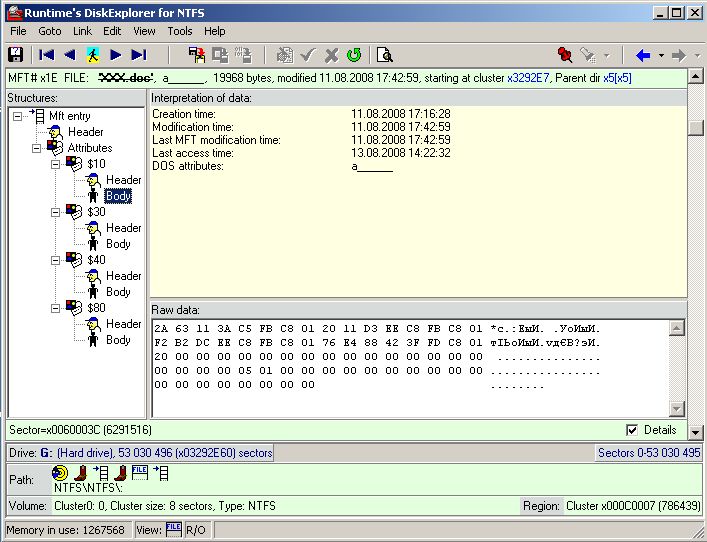Click the Raw data scrollbar down arrow
707x542 pixels.
[676, 409]
